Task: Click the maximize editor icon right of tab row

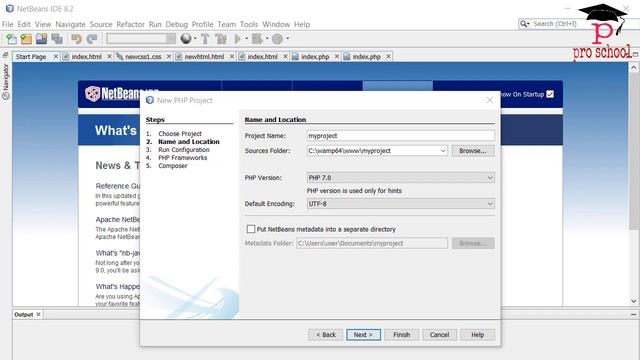Action: coord(635,55)
